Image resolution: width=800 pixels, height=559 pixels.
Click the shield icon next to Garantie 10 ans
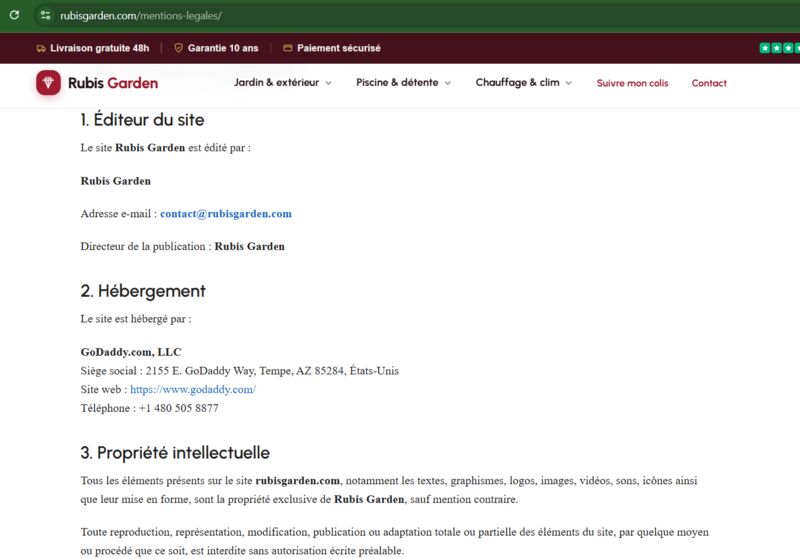179,48
